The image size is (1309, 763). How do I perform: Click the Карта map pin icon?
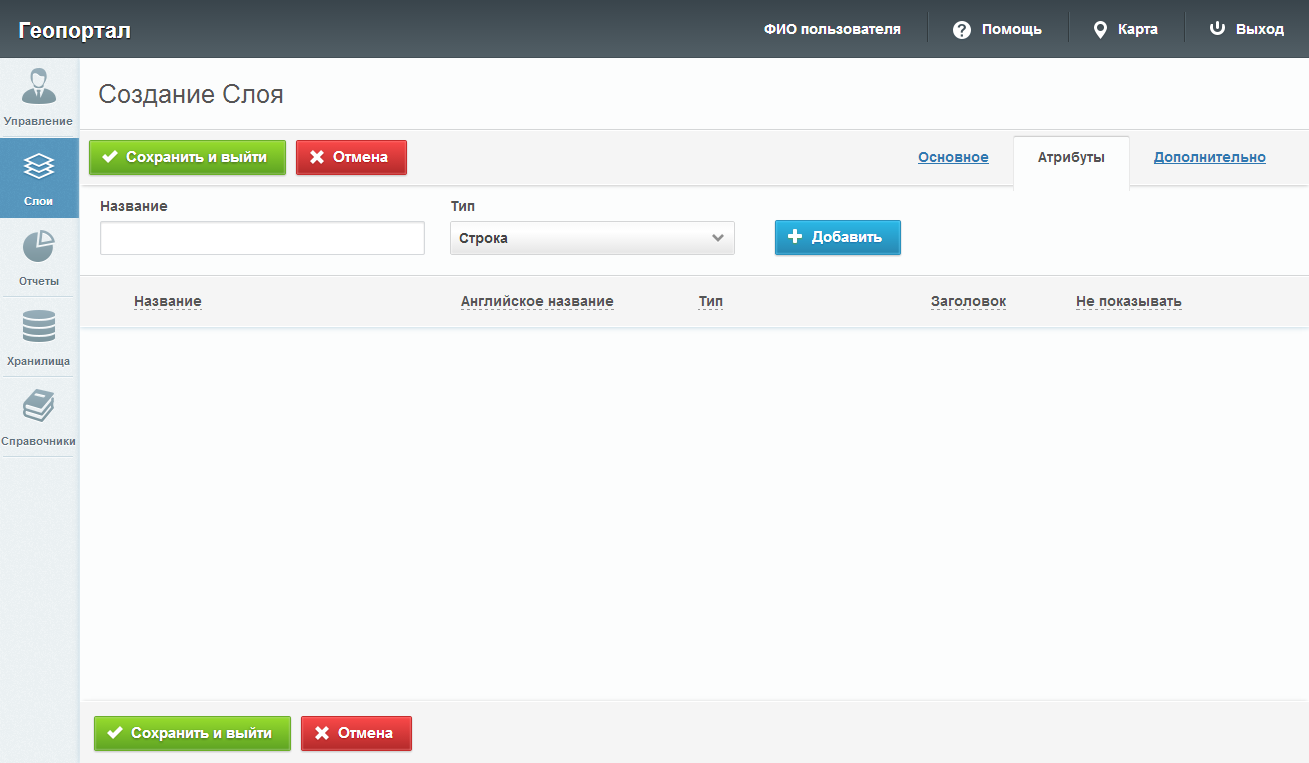pyautogui.click(x=1100, y=30)
